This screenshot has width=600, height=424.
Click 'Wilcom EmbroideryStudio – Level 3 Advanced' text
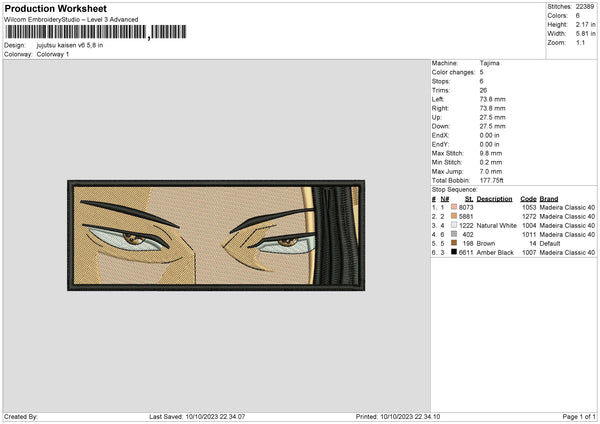[x=71, y=20]
